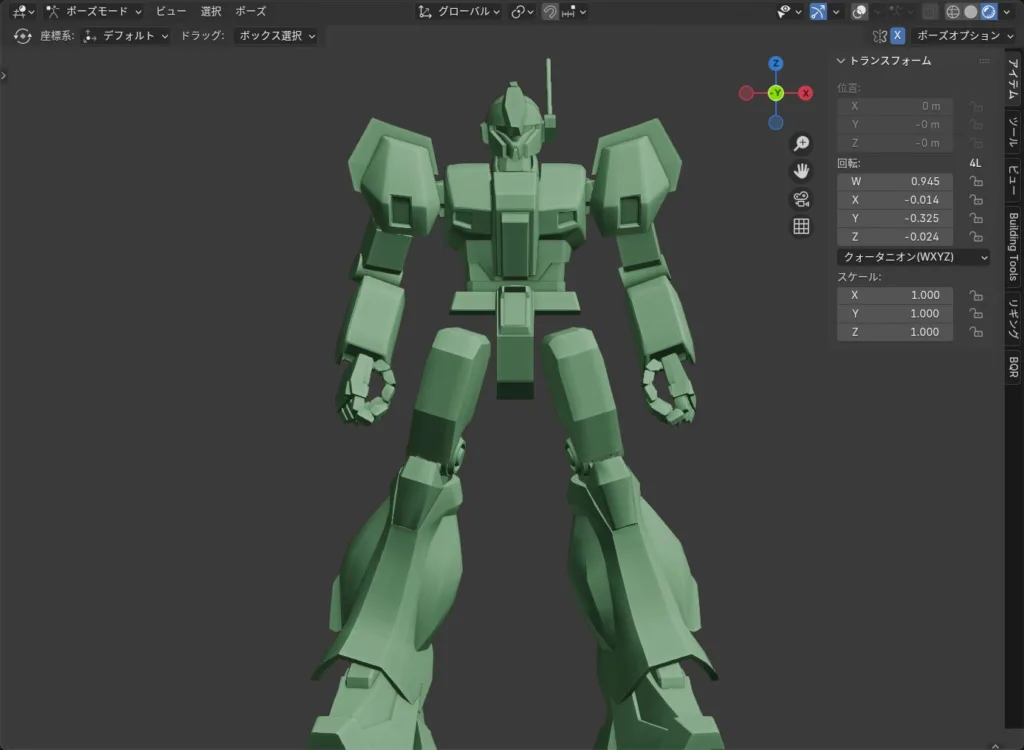
Task: Switch perspective/orthographic with the grid icon
Action: [801, 226]
